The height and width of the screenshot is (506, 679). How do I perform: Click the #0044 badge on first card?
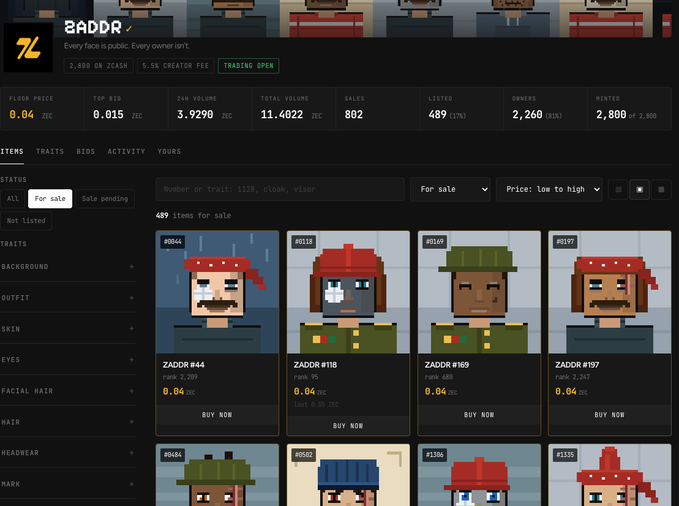tap(173, 241)
